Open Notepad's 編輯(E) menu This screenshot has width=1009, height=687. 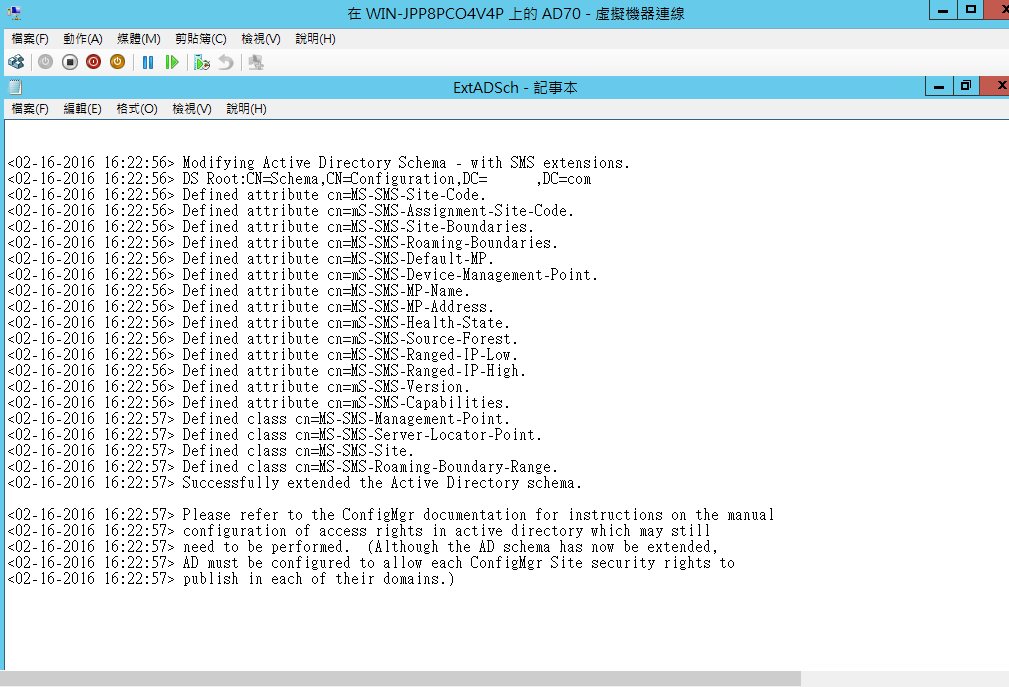click(82, 109)
